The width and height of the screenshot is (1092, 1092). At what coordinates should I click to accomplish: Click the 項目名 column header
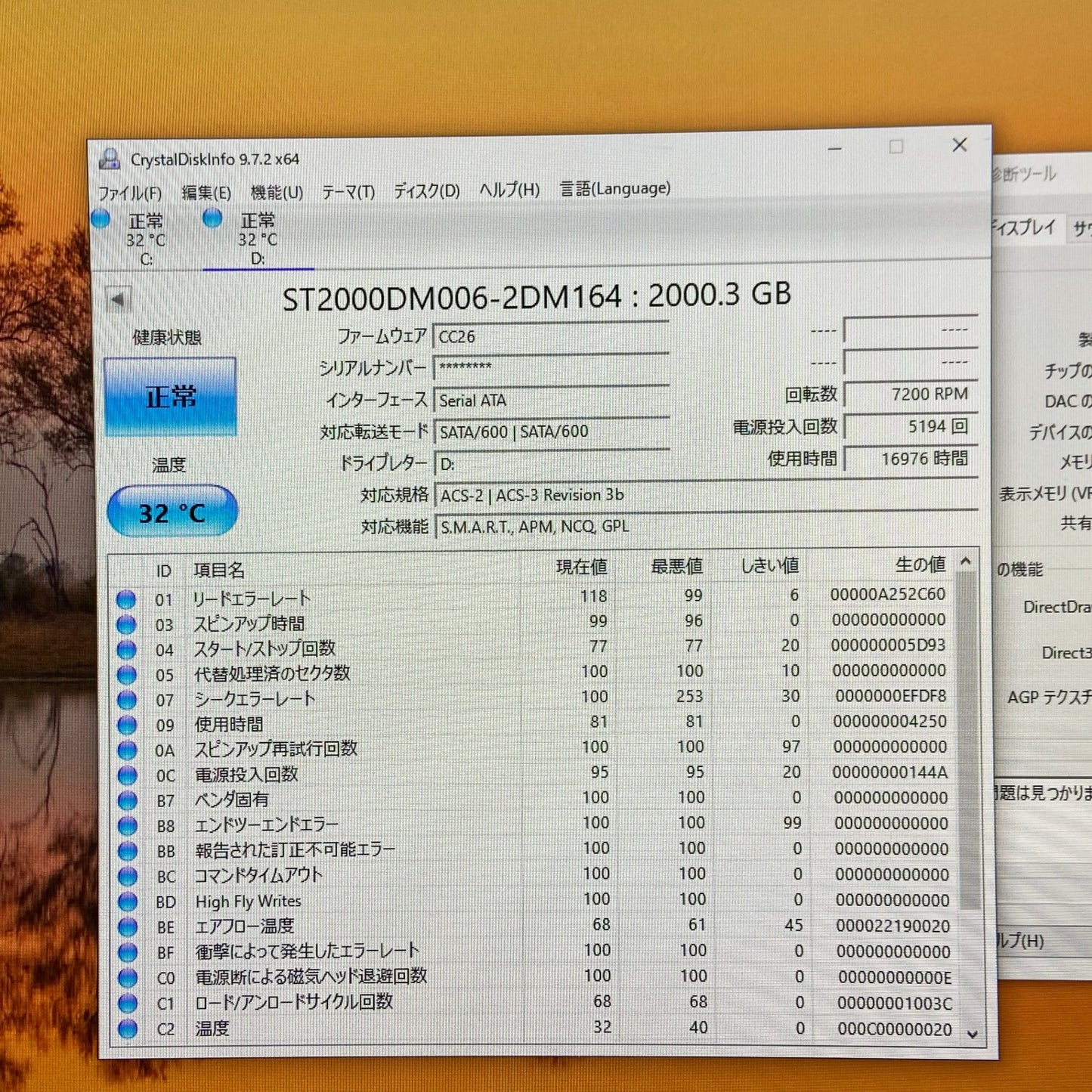(x=219, y=570)
